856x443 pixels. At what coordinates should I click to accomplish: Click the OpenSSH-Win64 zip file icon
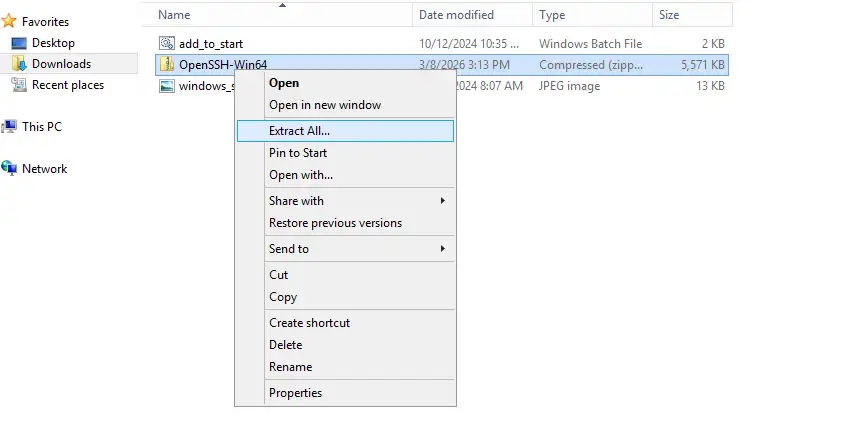coord(167,65)
